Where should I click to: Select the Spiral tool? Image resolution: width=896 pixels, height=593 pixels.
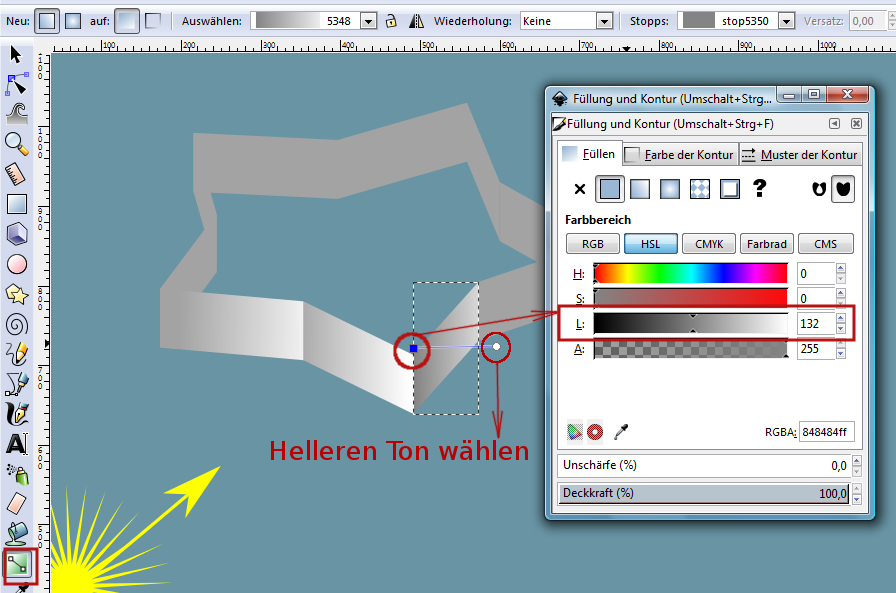[17, 324]
